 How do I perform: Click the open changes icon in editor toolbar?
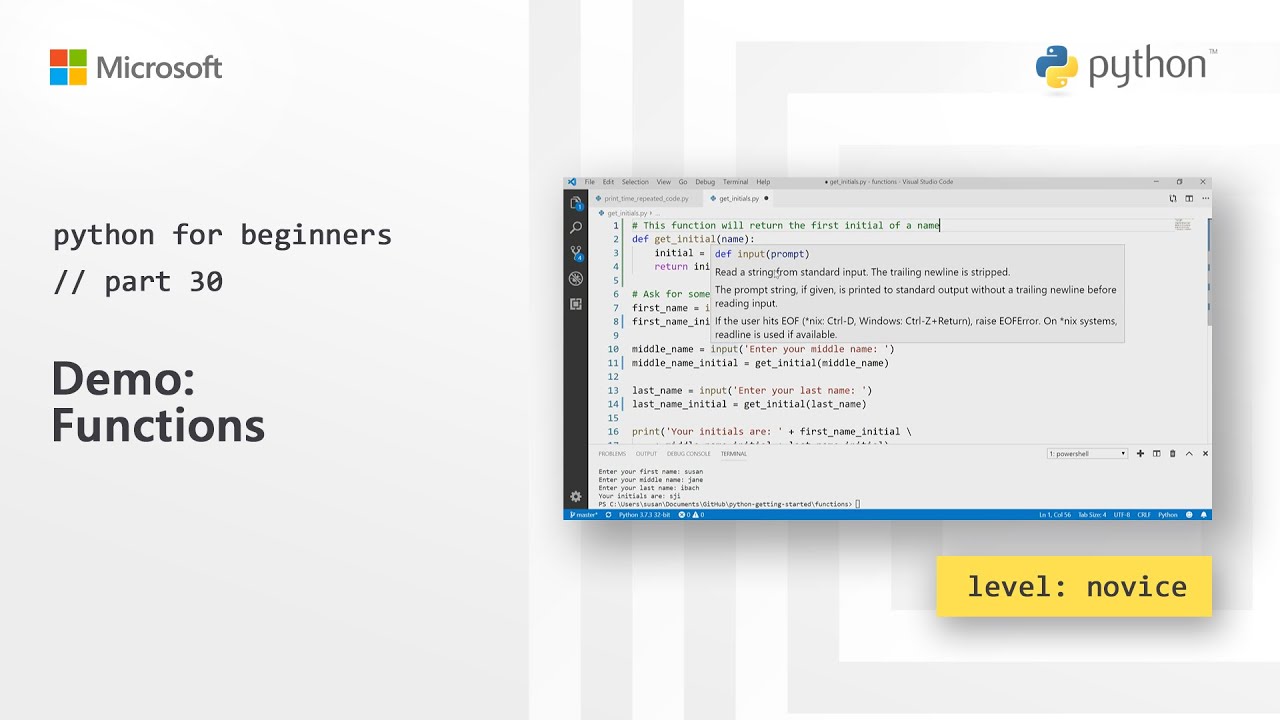(1173, 198)
